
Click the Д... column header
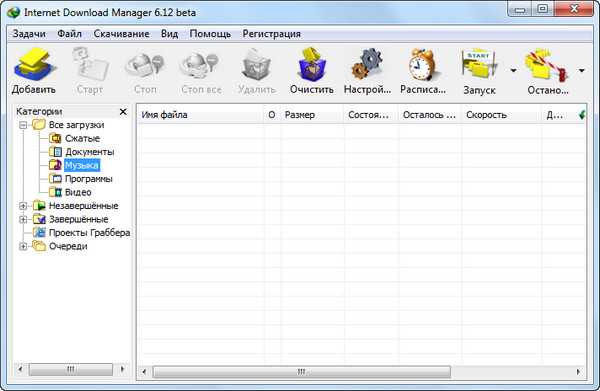(559, 115)
